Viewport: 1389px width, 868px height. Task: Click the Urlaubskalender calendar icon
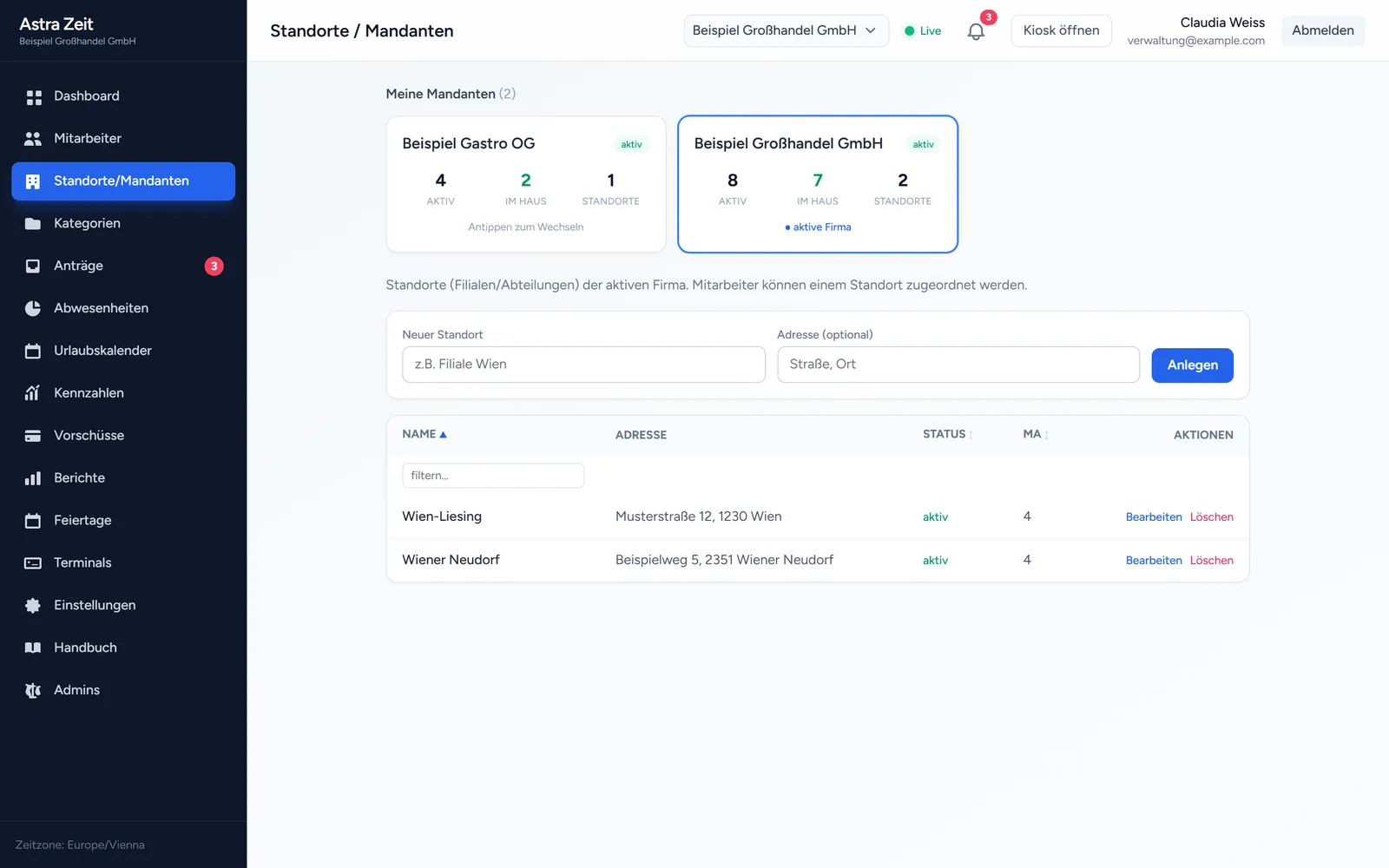pos(33,352)
